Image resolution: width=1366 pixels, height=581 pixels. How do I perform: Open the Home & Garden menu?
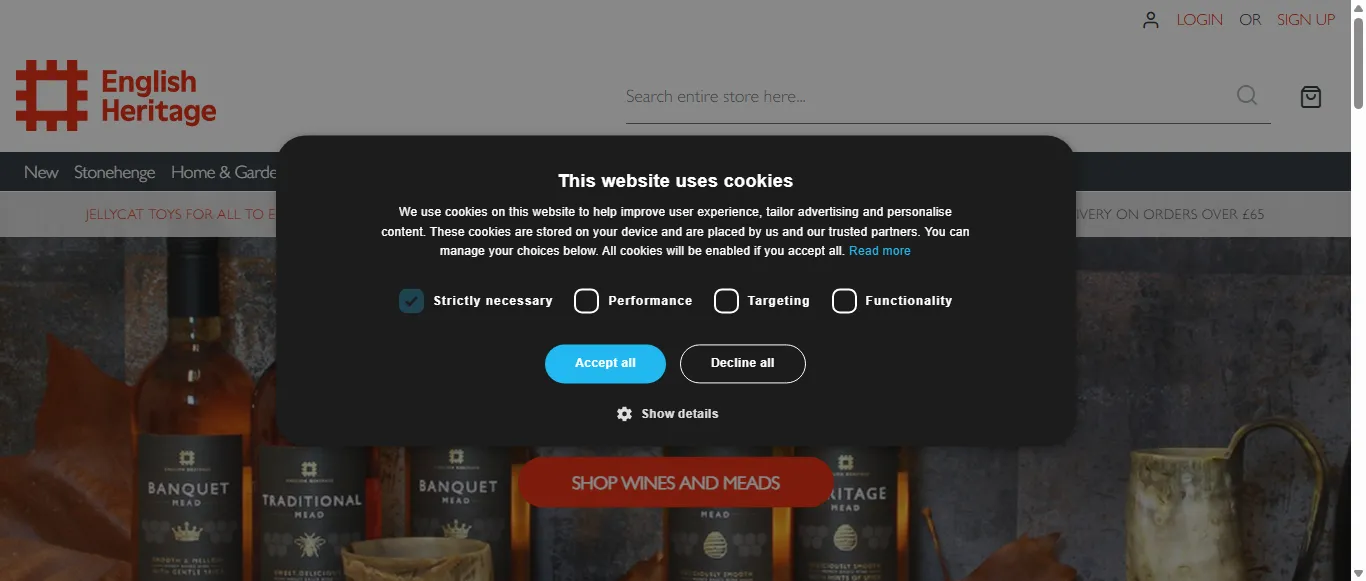(224, 172)
